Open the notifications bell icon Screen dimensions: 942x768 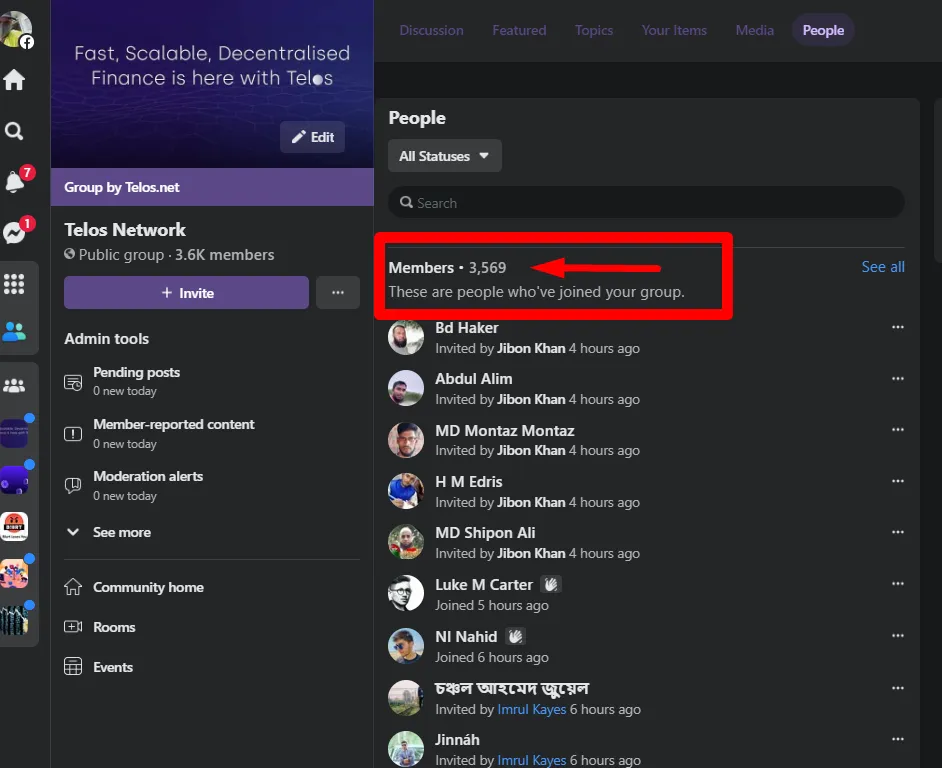click(14, 181)
